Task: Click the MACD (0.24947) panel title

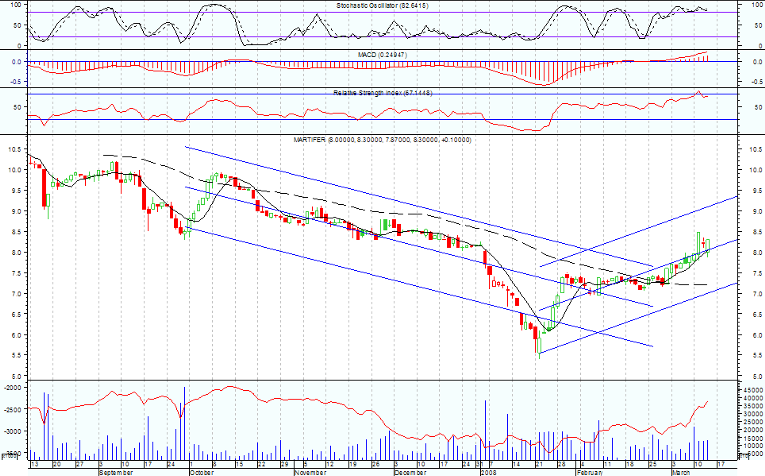Action: (x=382, y=55)
